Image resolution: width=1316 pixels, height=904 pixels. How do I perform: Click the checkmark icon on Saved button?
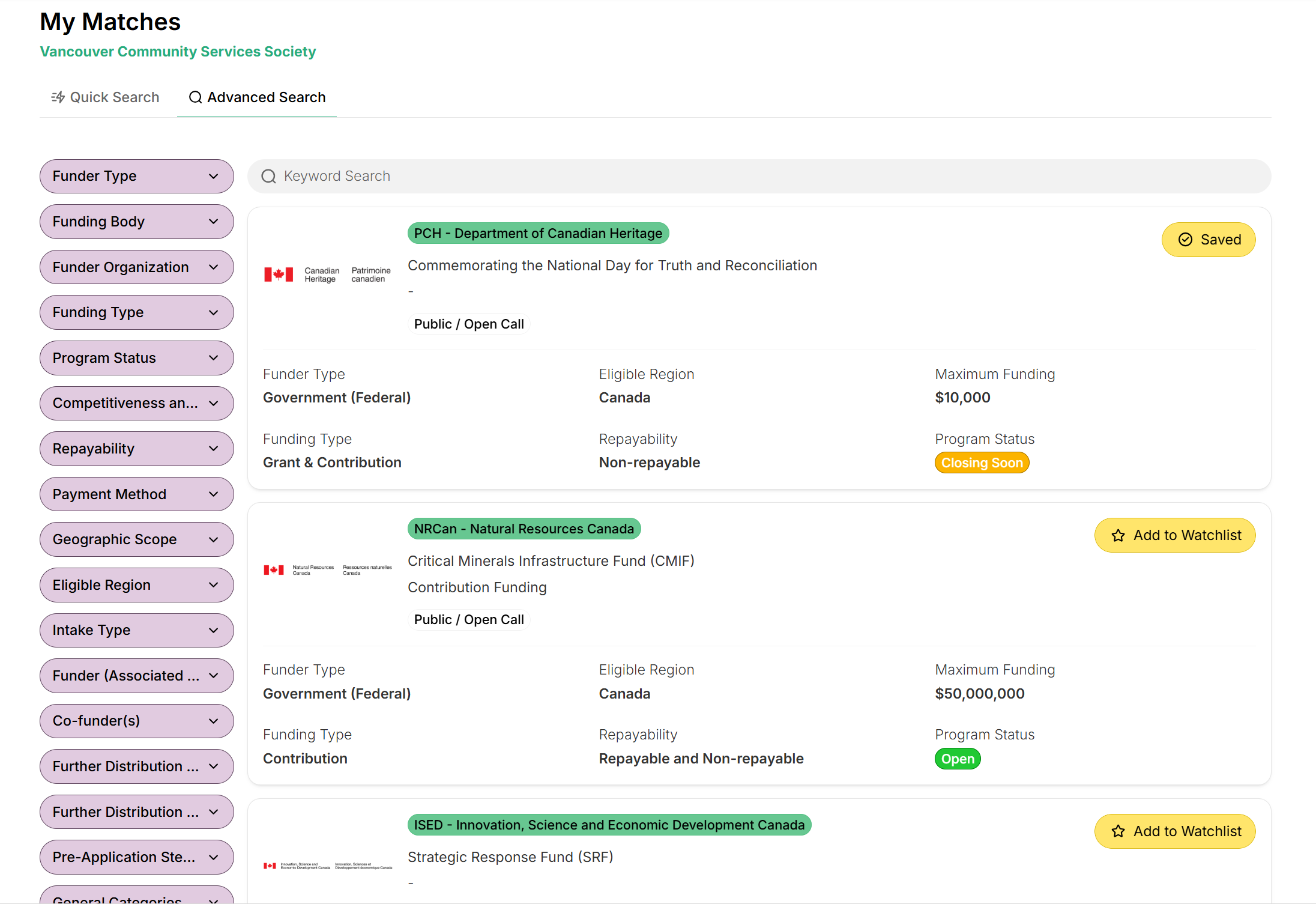coord(1185,240)
